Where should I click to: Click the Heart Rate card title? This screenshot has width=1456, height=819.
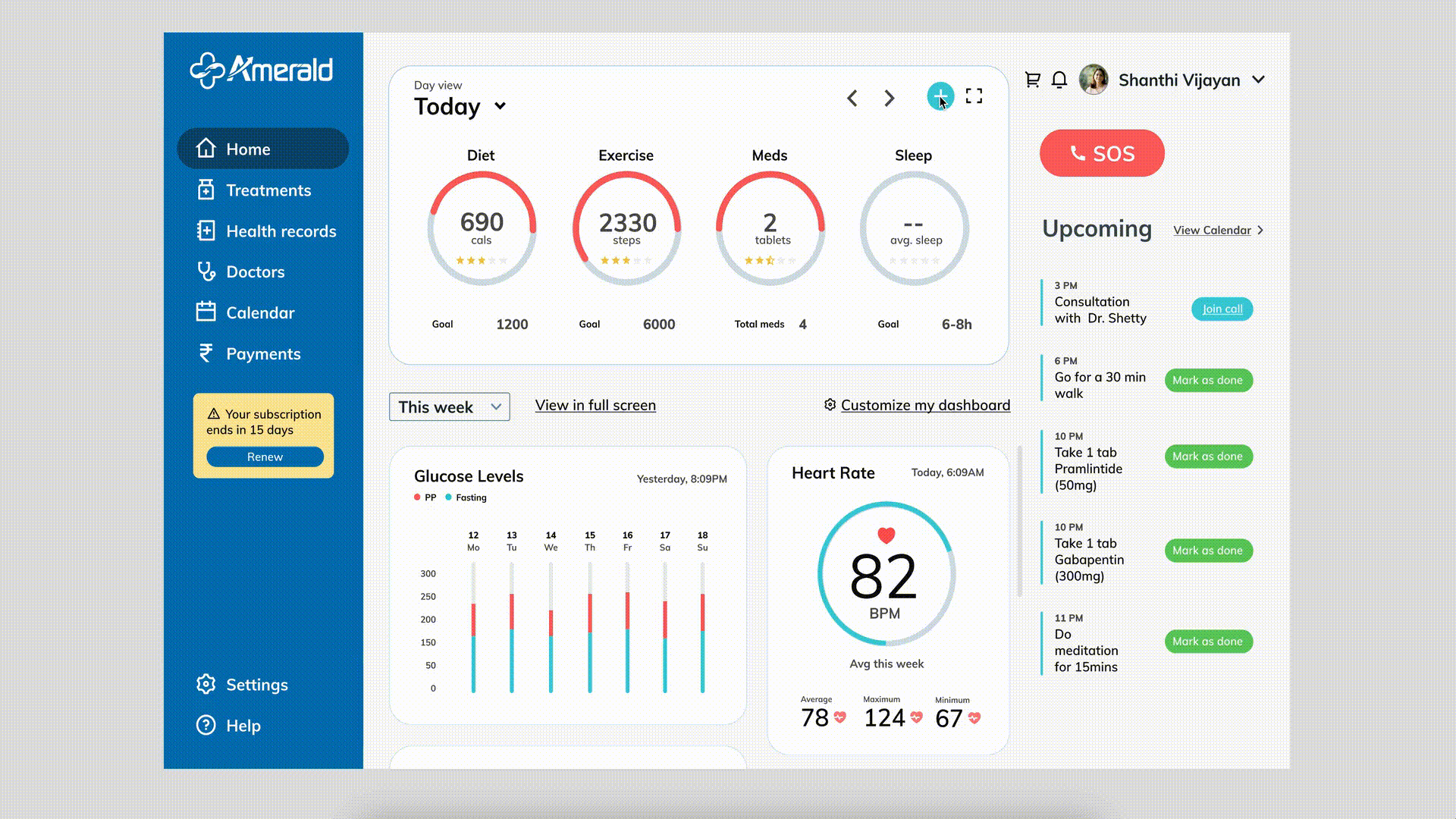tap(833, 473)
